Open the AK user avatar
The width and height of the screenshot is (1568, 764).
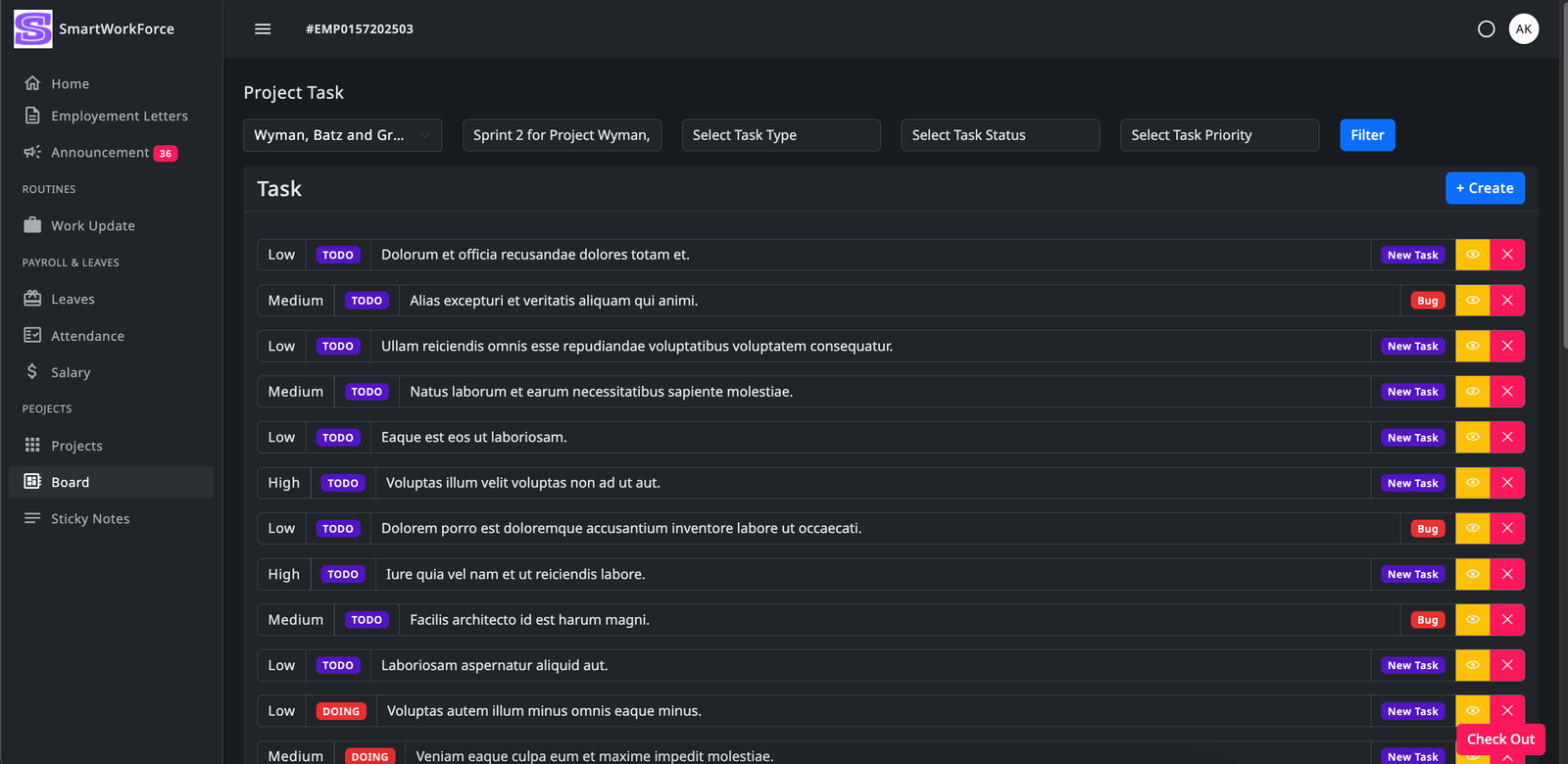click(1523, 29)
